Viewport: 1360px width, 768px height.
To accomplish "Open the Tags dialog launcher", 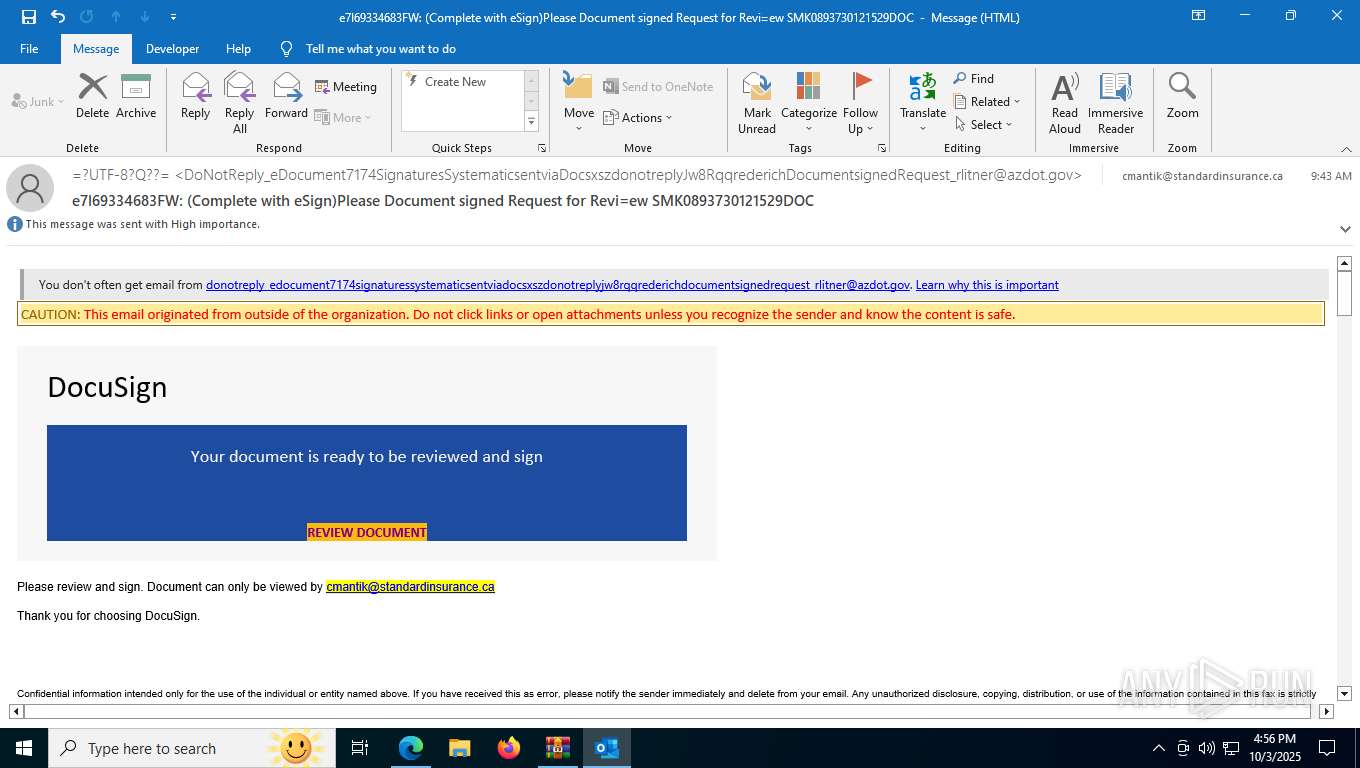I will pyautogui.click(x=882, y=148).
